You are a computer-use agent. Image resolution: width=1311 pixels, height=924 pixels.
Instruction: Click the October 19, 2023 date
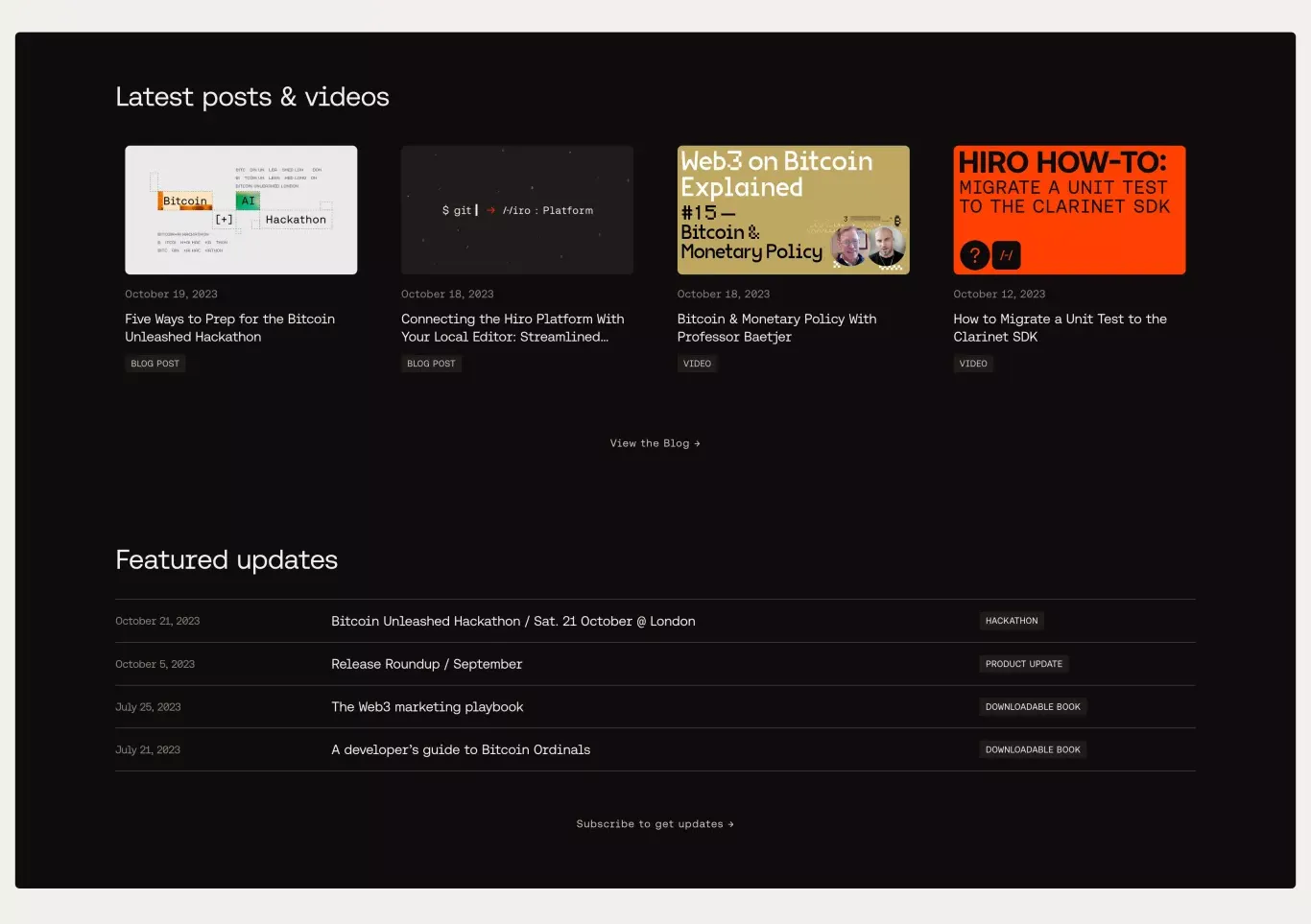(x=171, y=295)
